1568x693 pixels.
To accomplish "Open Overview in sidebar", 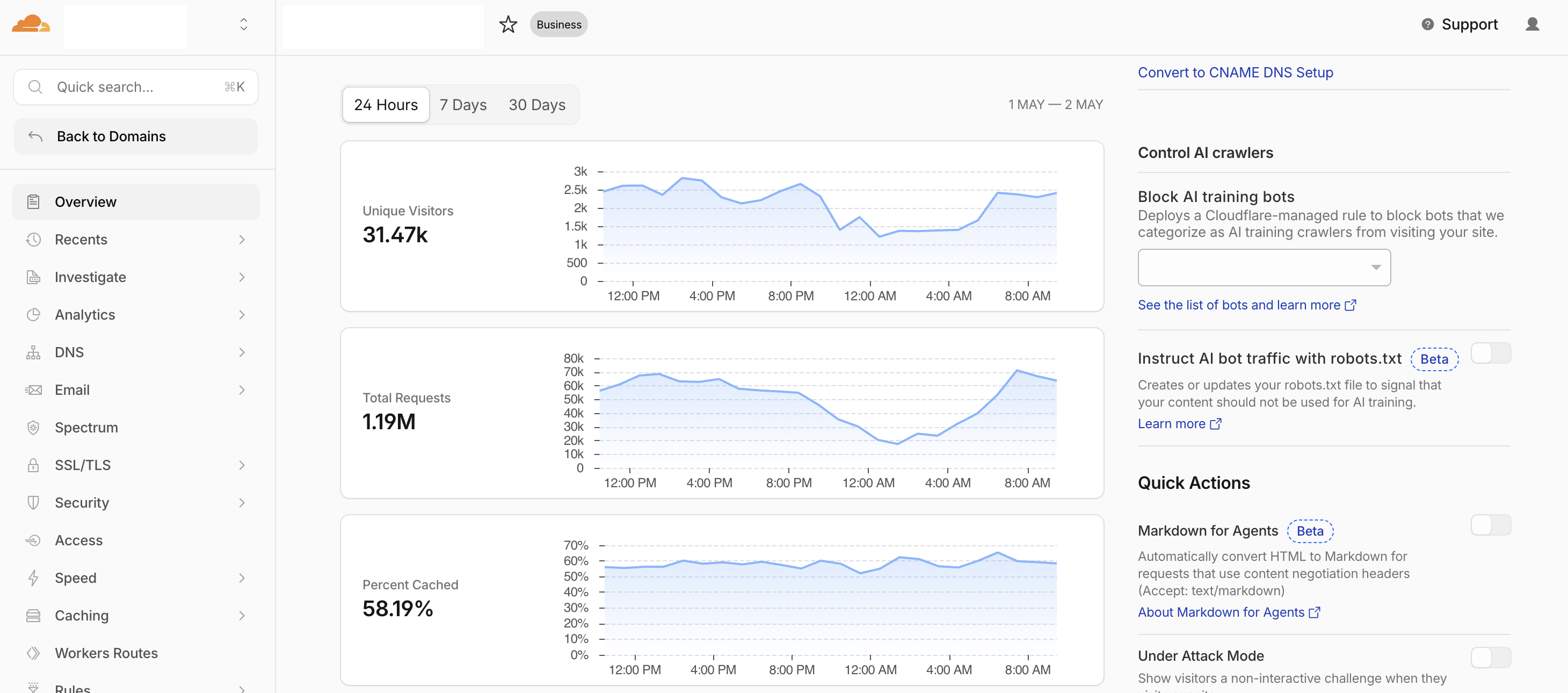I will click(136, 202).
